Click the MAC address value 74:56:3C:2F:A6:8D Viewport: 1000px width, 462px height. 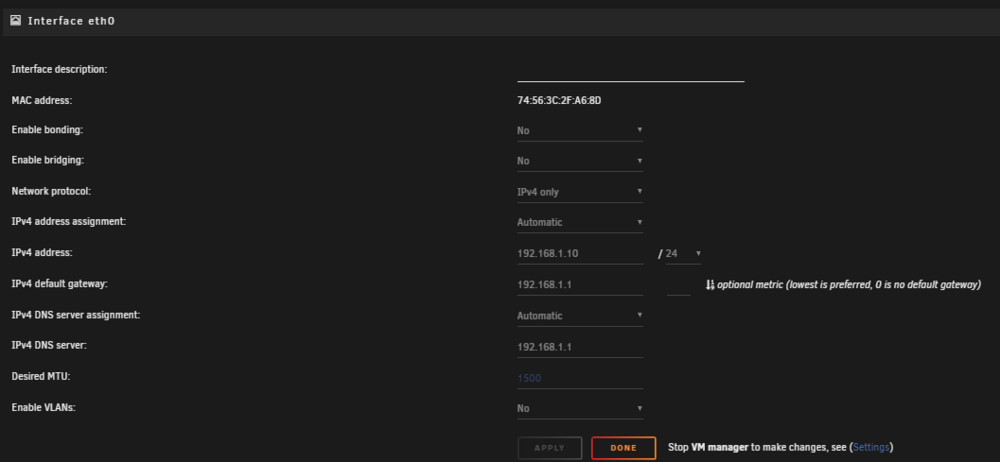point(559,100)
